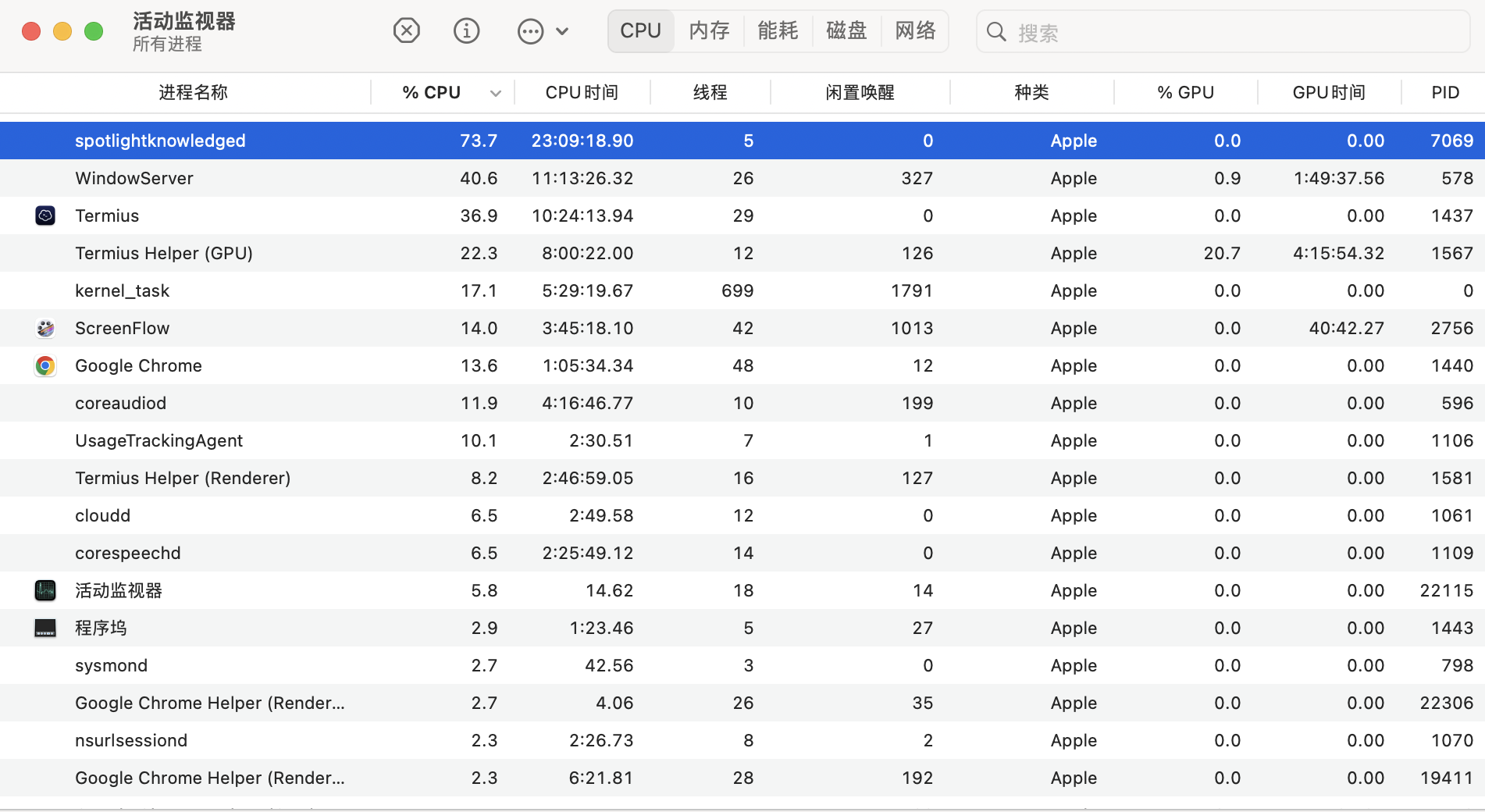
Task: Click CPU time 4:16:46.77 of coreaudiod
Action: tap(588, 403)
